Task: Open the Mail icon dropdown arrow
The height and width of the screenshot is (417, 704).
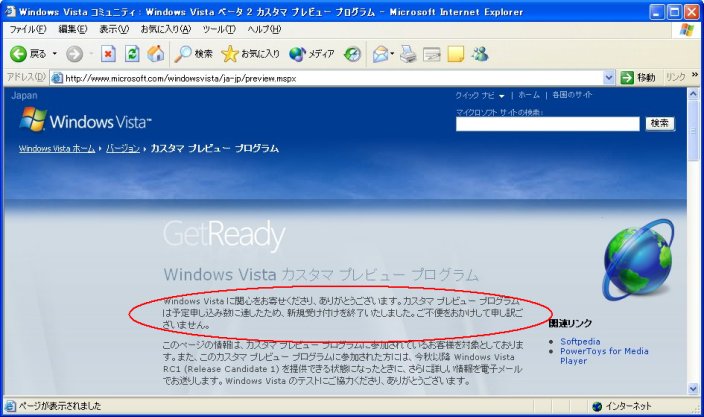Action: pos(392,54)
